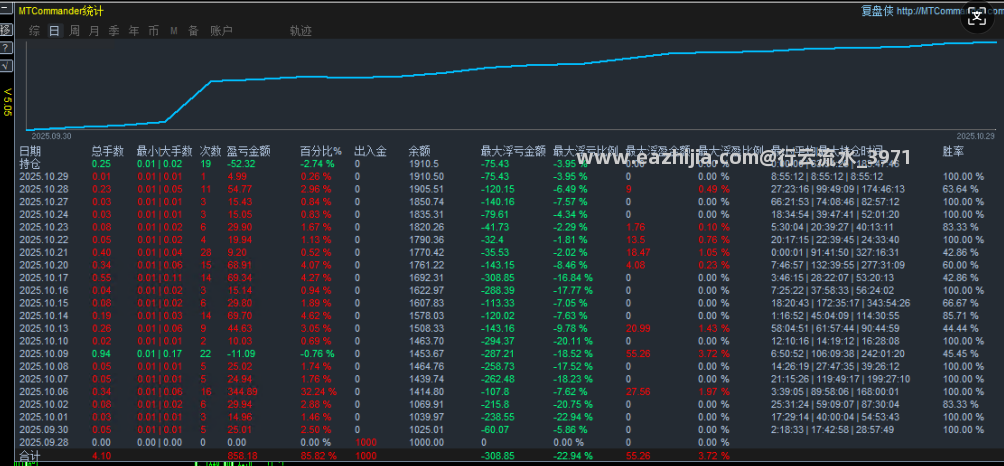Click loss value -52.32

coord(241,164)
